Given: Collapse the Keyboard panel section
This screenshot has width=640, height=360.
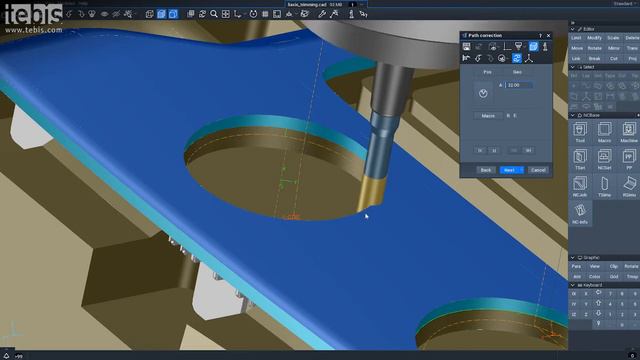Looking at the screenshot, I should [x=572, y=285].
